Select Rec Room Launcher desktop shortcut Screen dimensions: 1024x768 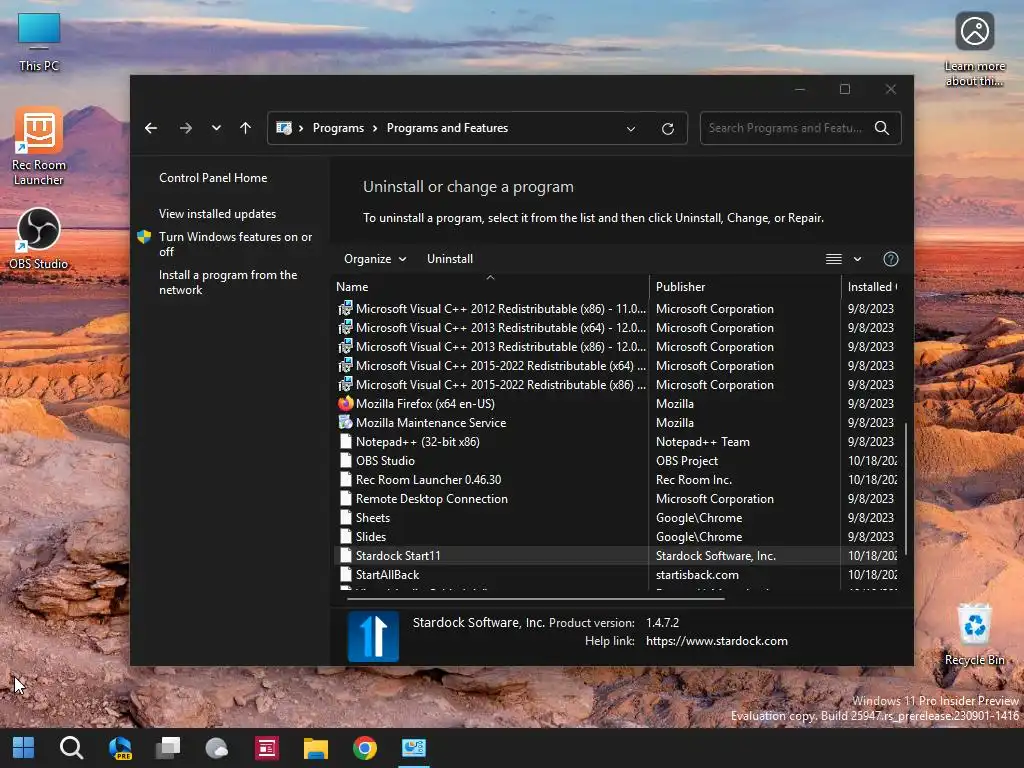click(x=39, y=147)
